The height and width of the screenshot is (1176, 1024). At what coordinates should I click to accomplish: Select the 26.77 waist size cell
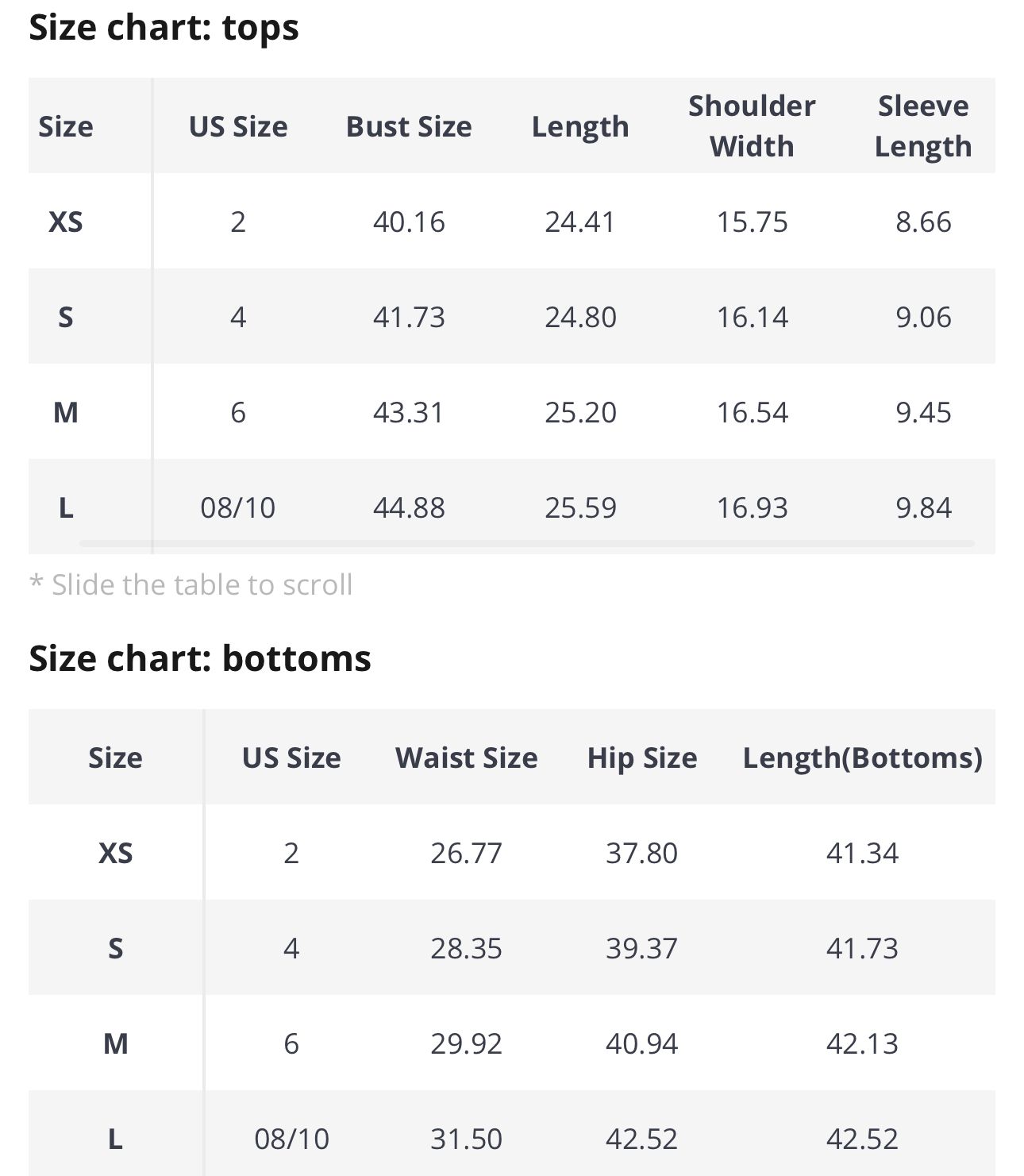pos(466,854)
